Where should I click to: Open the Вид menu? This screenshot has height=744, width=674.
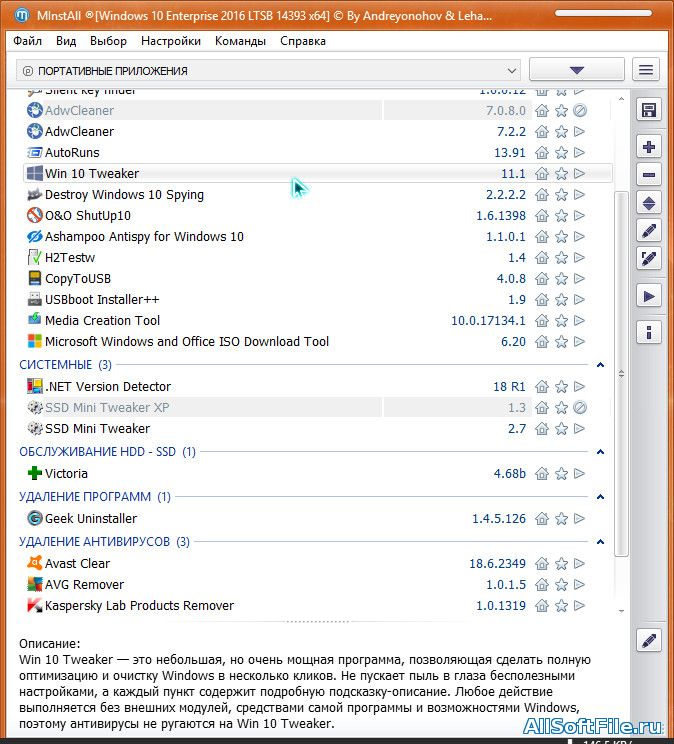tap(66, 41)
